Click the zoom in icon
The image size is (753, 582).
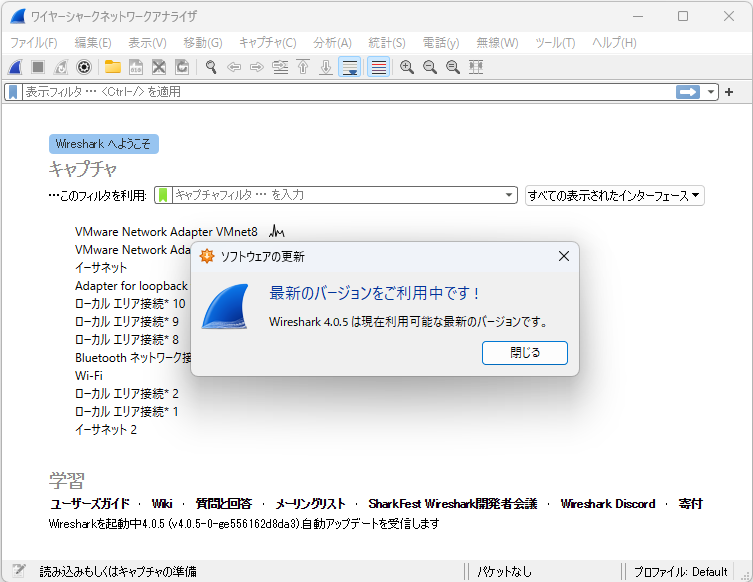[x=407, y=67]
